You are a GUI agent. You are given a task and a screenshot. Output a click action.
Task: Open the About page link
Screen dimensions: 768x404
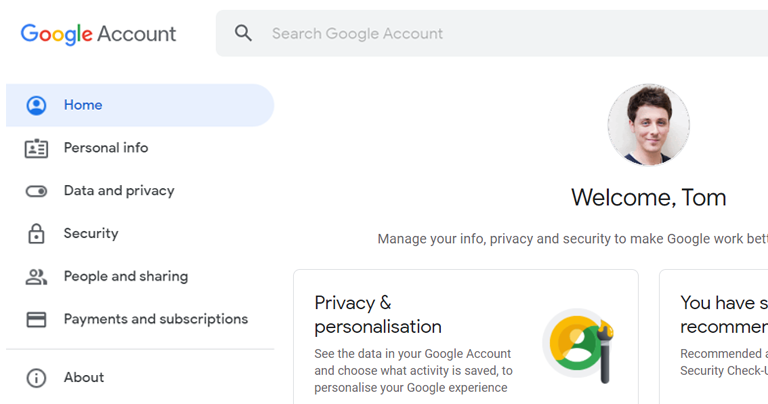coord(140,378)
